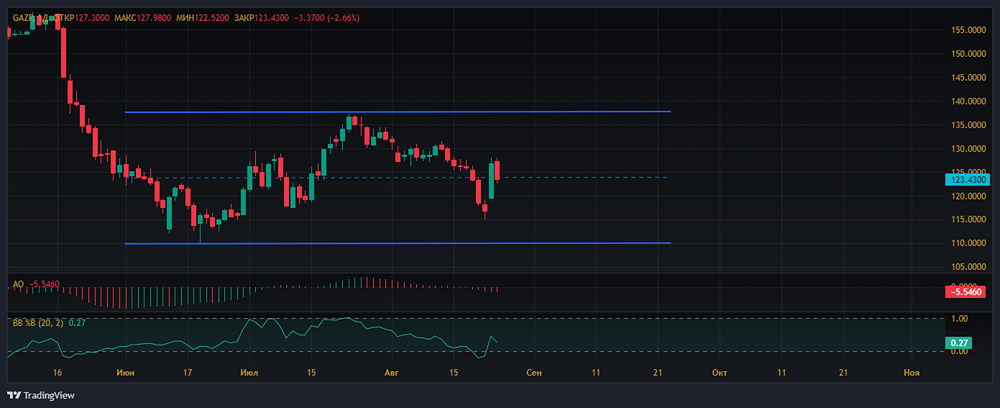
Task: Click the 155.0000 price axis label
Action: 968,30
